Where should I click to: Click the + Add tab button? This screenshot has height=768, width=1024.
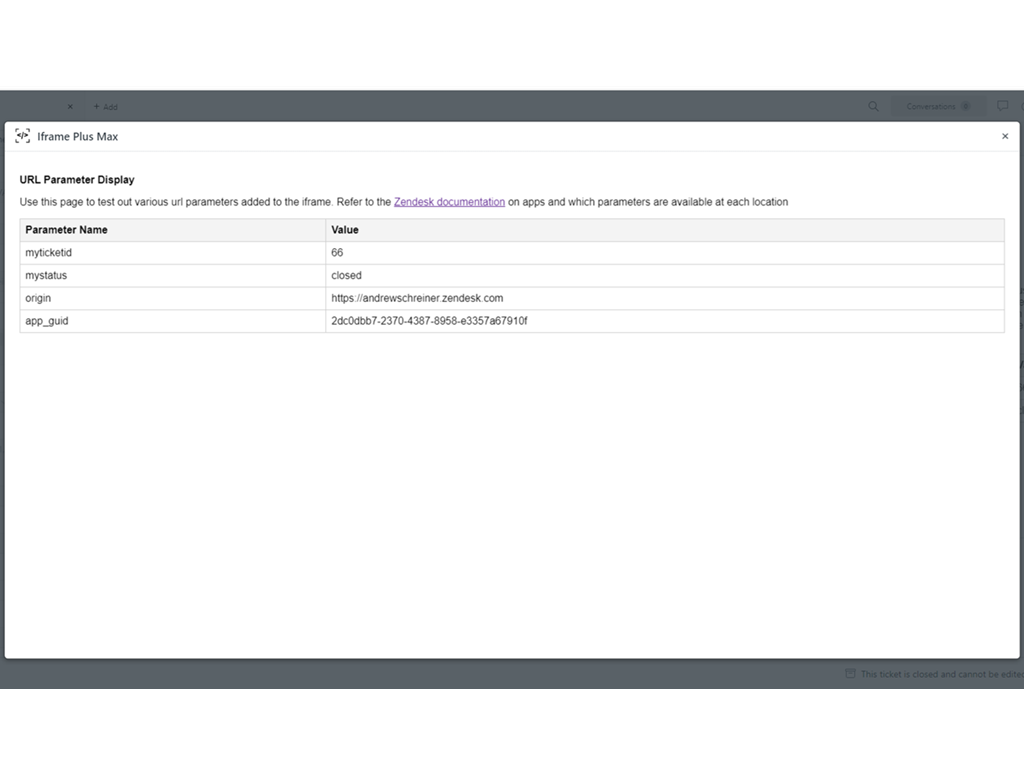click(x=106, y=107)
